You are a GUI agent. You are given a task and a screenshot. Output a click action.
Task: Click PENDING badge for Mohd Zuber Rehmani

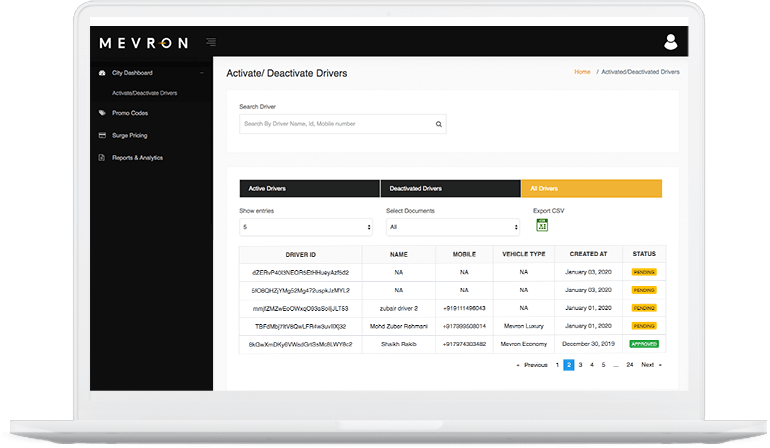644,326
